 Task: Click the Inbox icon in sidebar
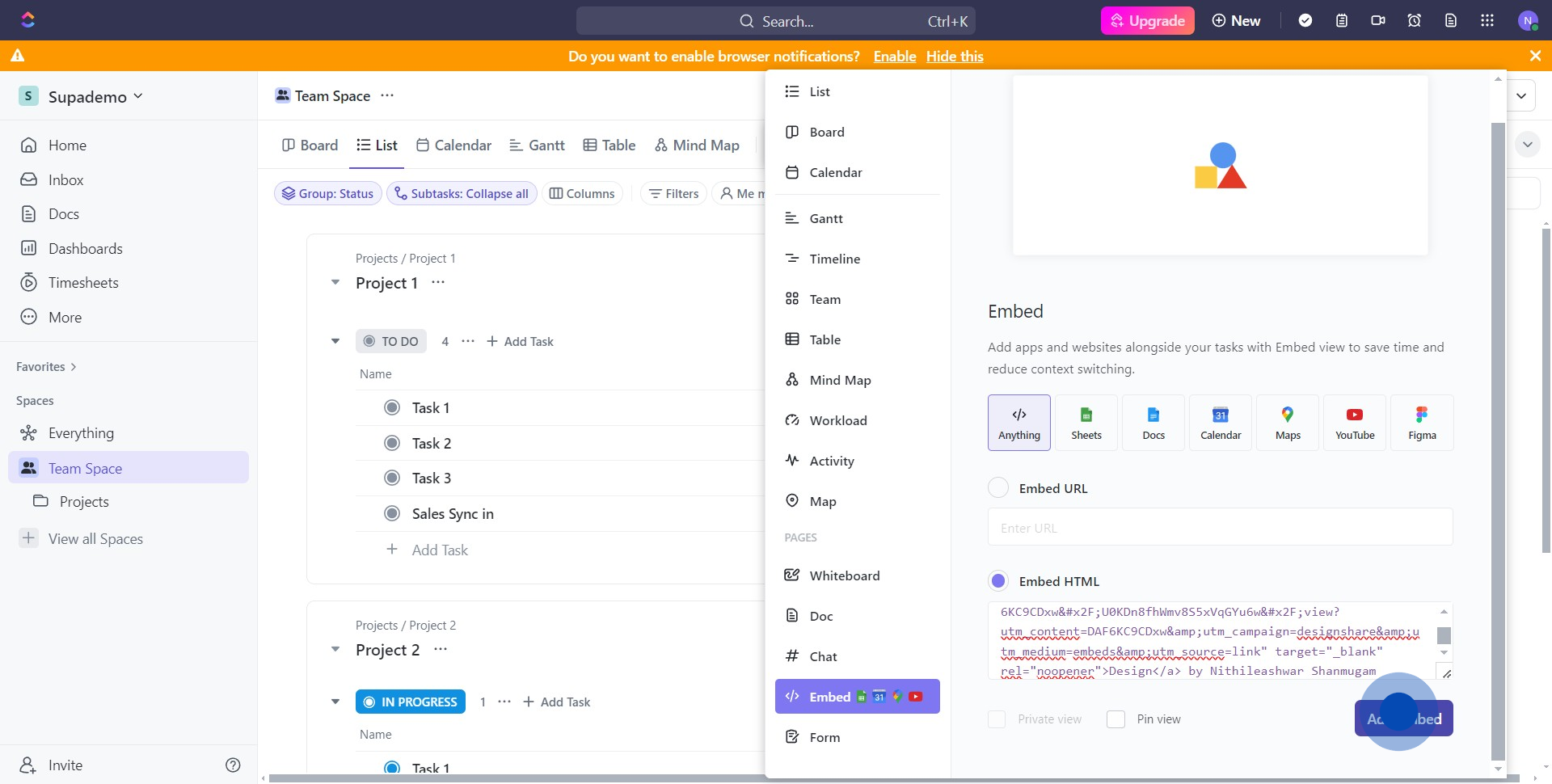pyautogui.click(x=29, y=179)
